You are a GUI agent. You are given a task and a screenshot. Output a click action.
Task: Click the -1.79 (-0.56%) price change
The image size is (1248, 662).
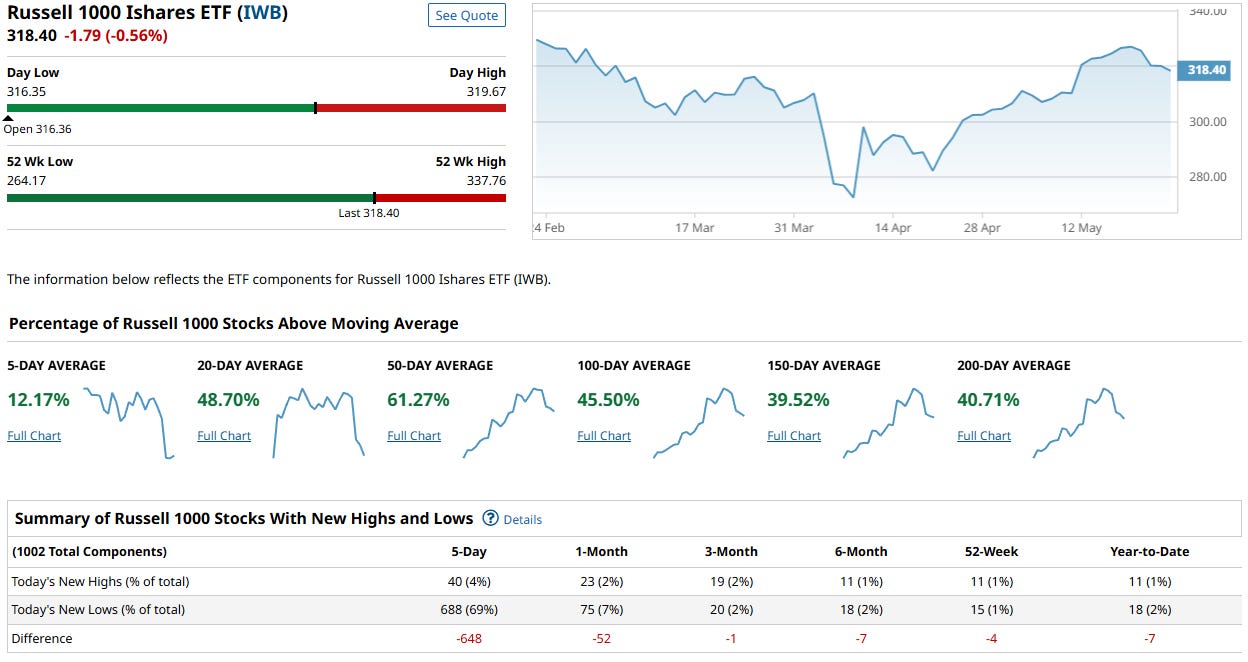pyautogui.click(x=116, y=36)
